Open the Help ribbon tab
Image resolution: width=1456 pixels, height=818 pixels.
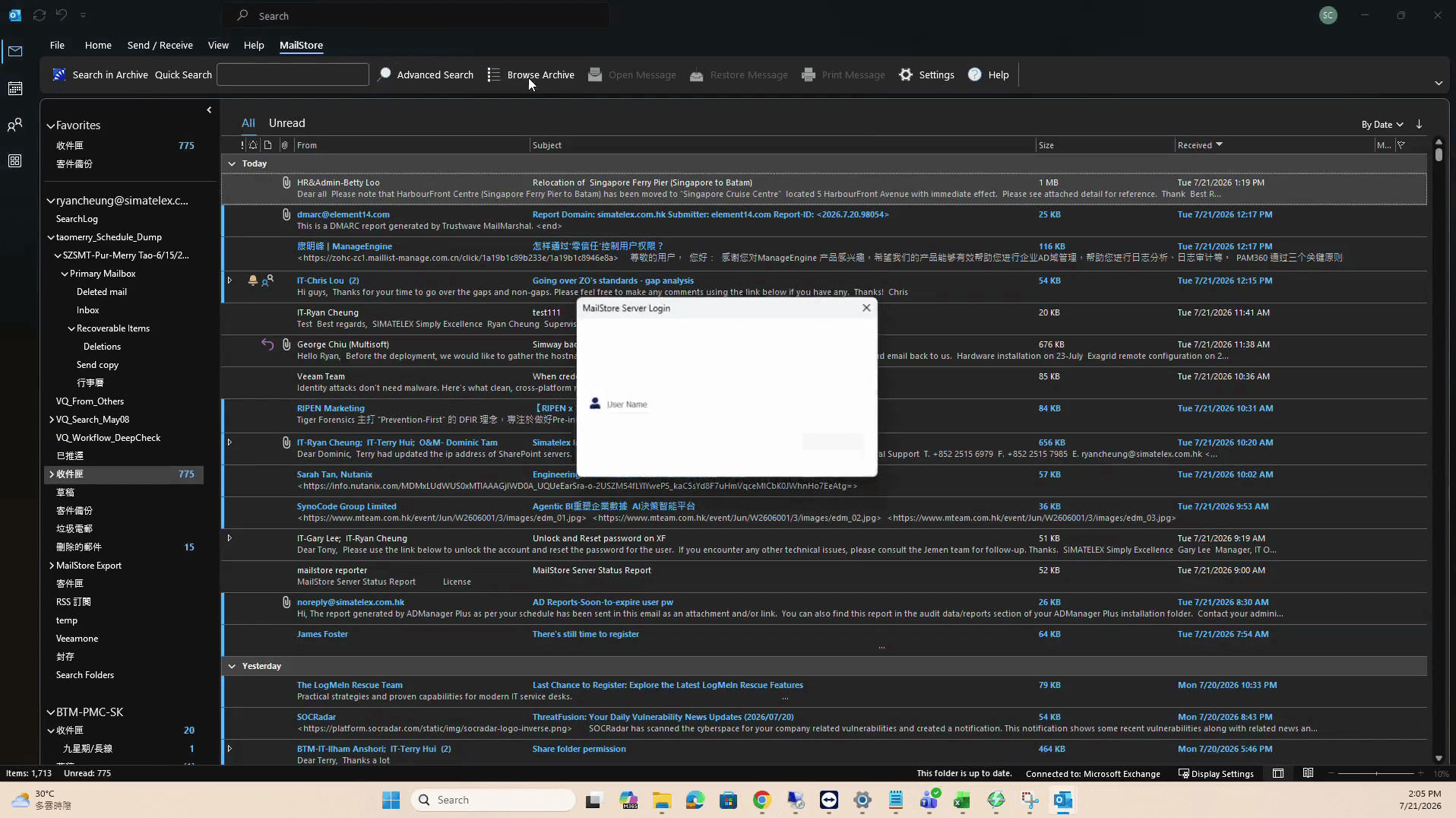(254, 45)
